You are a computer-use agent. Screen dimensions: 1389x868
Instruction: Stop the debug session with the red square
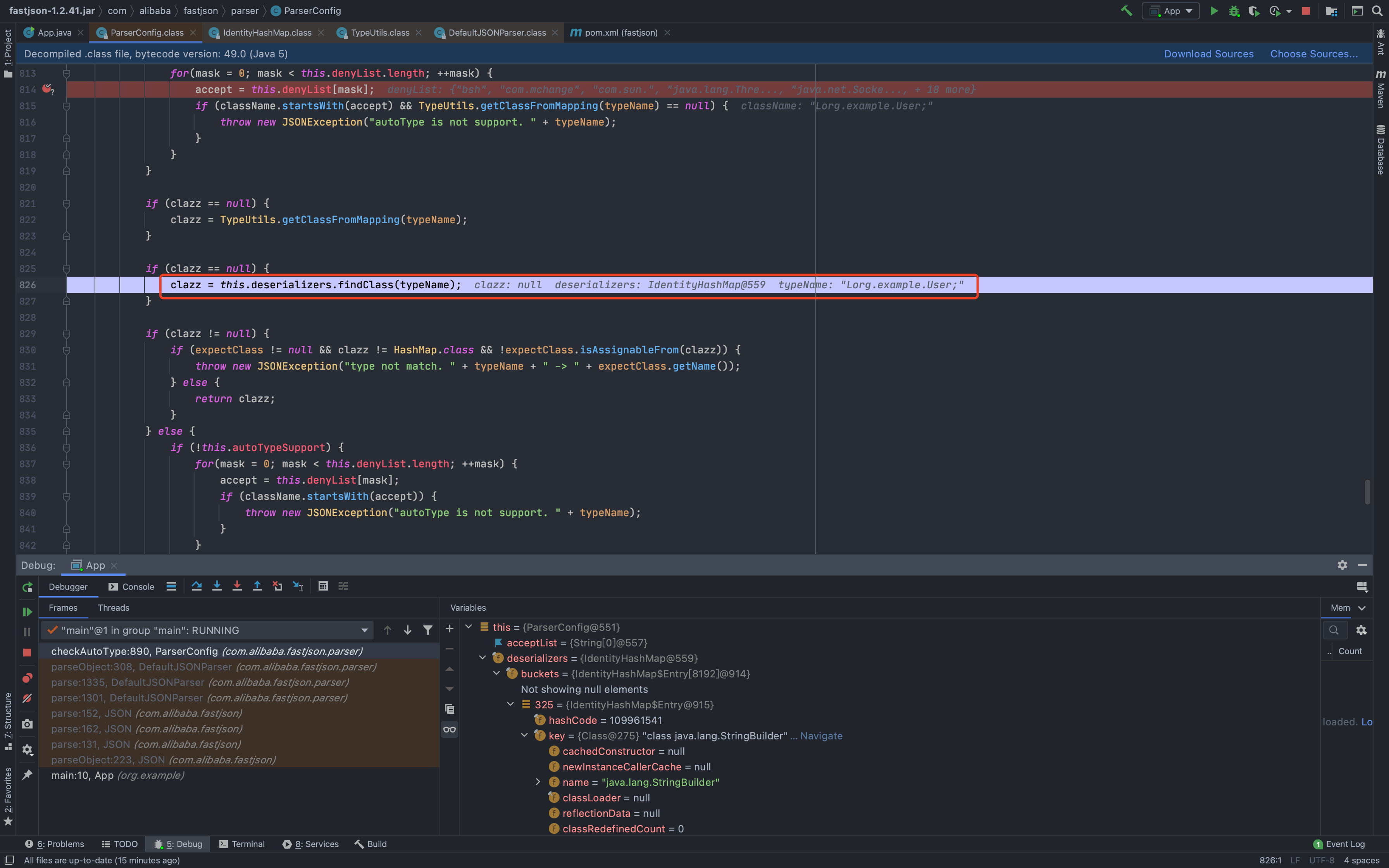pos(27,653)
